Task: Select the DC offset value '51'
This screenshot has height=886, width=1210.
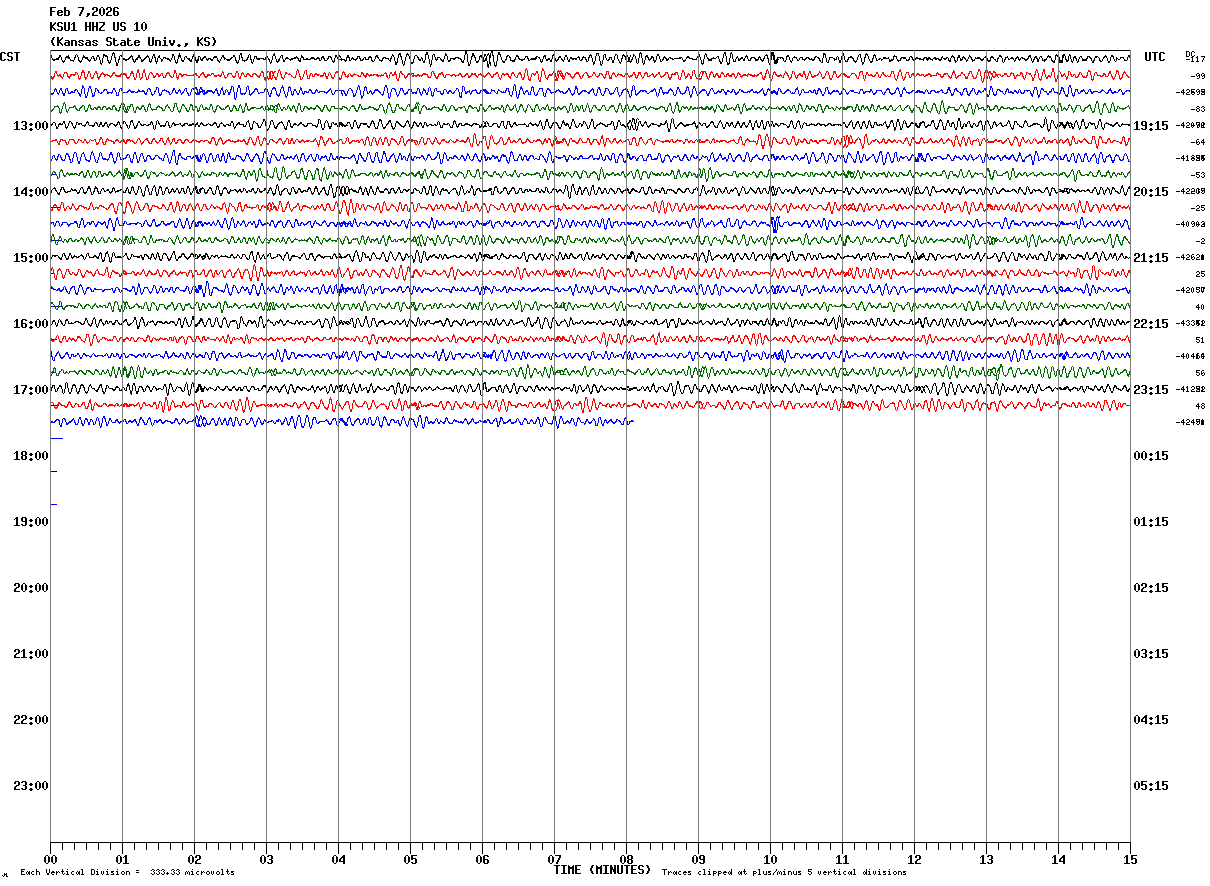Action: (x=1200, y=340)
